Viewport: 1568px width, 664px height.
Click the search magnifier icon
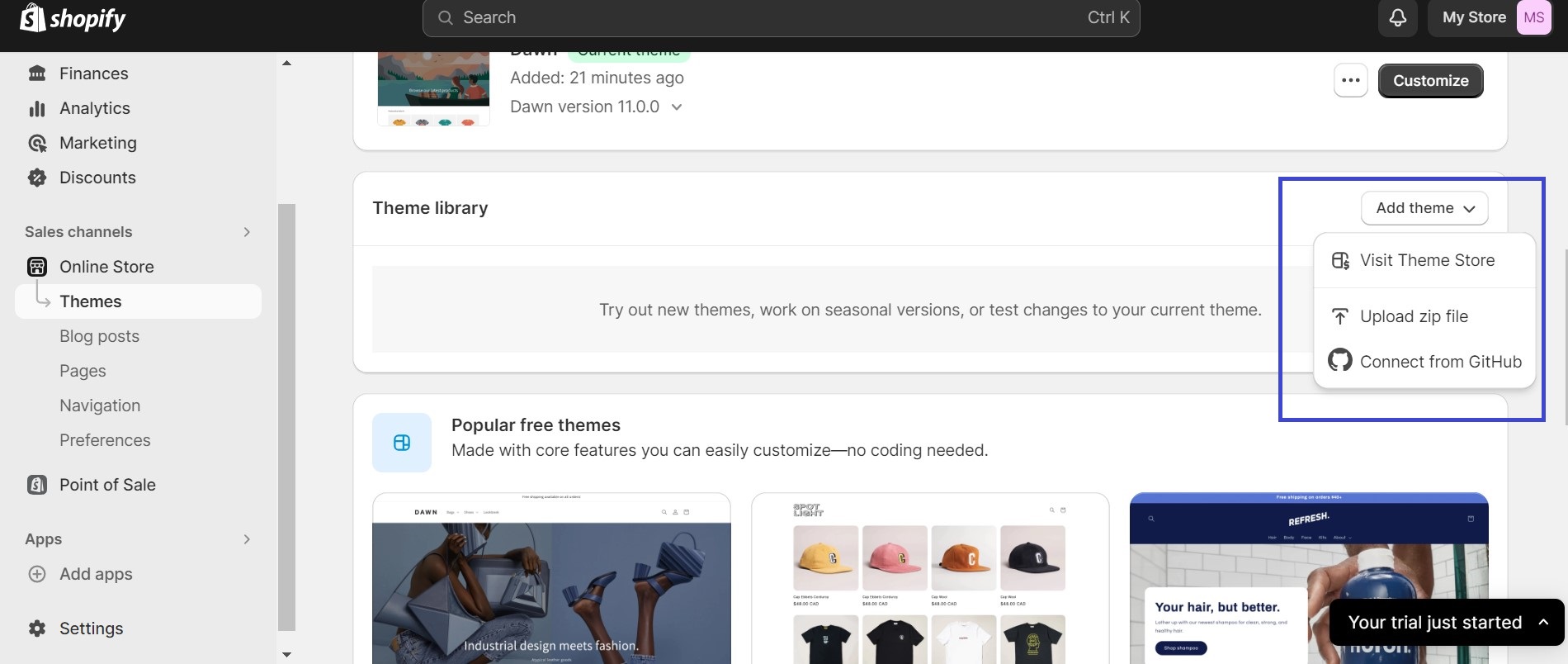click(445, 17)
